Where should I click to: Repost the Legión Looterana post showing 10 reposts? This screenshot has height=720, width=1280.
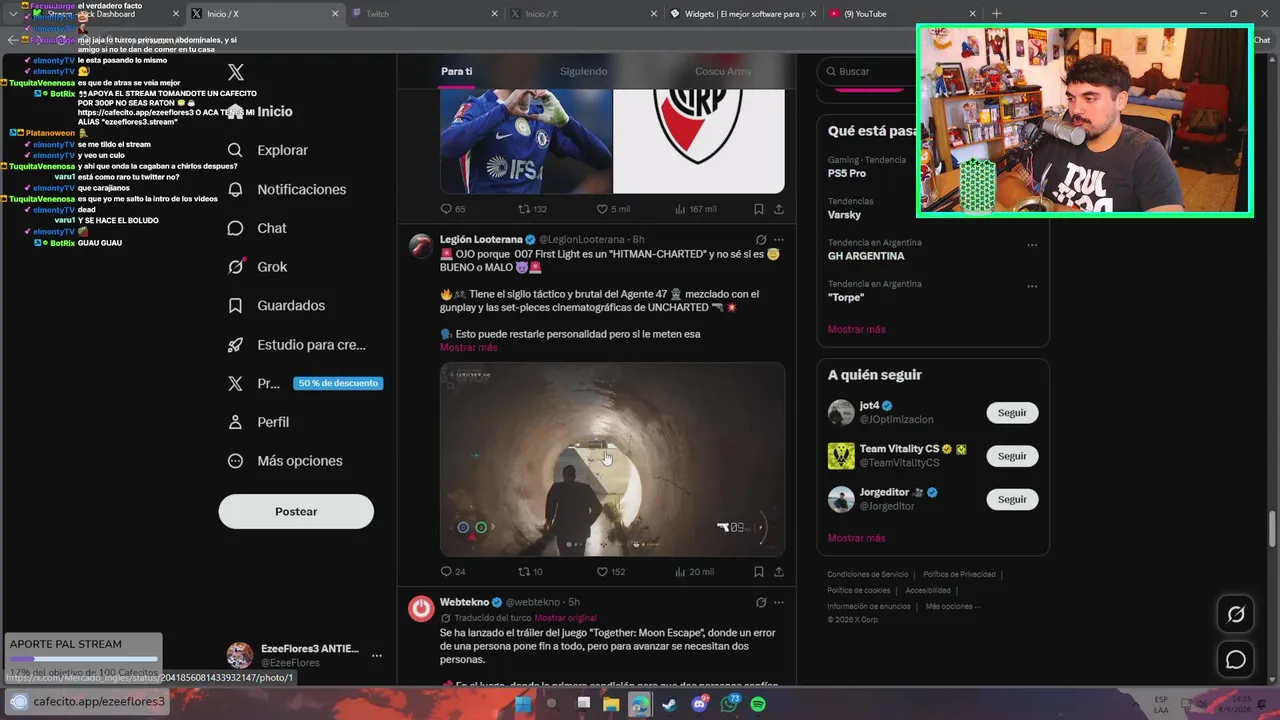(530, 572)
